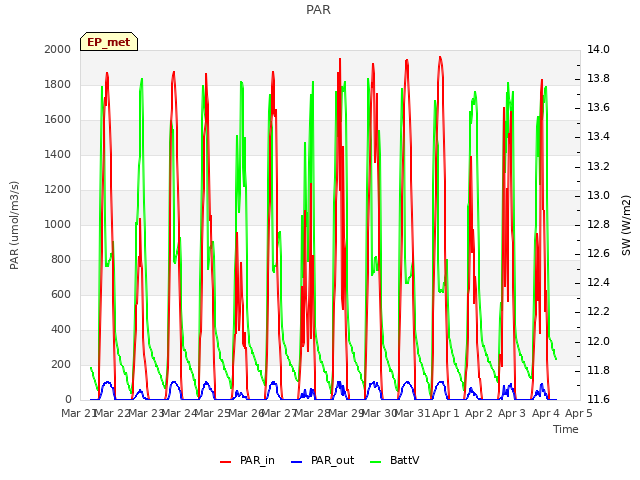640x480 pixels.
Task: Select the PAR_in legend label
Action: (x=257, y=460)
